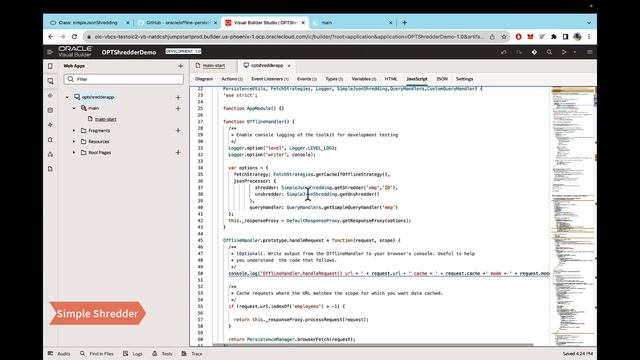Switch to the Types tab

tap(334, 79)
